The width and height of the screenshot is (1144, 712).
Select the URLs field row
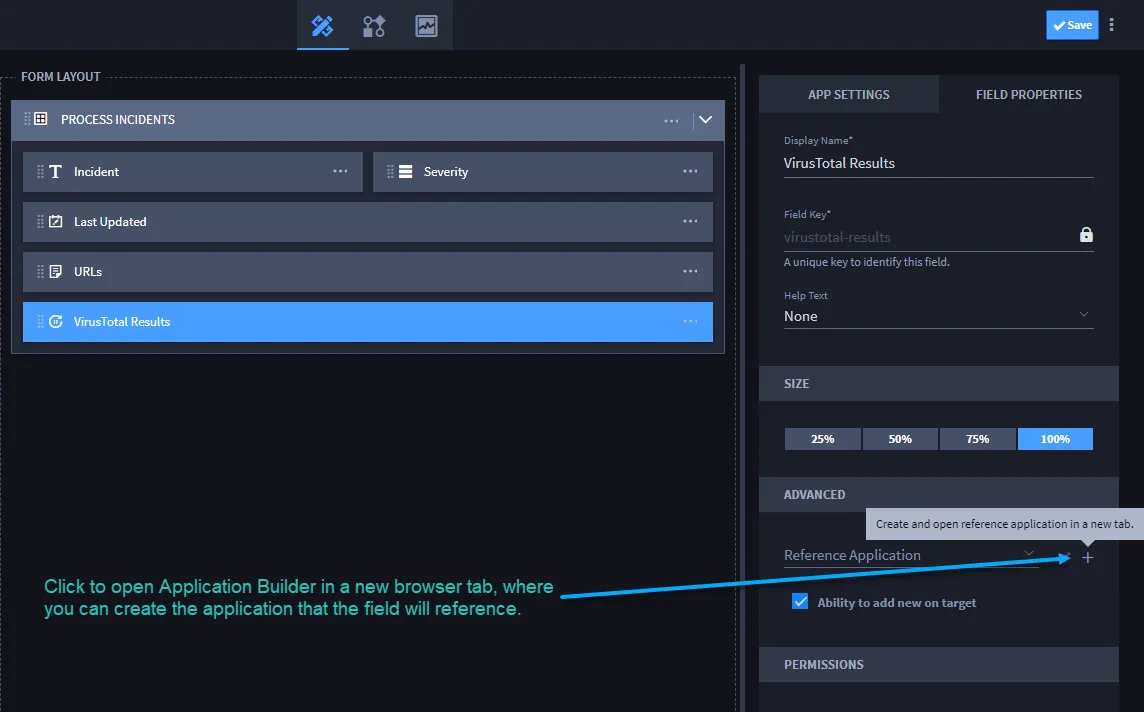368,272
